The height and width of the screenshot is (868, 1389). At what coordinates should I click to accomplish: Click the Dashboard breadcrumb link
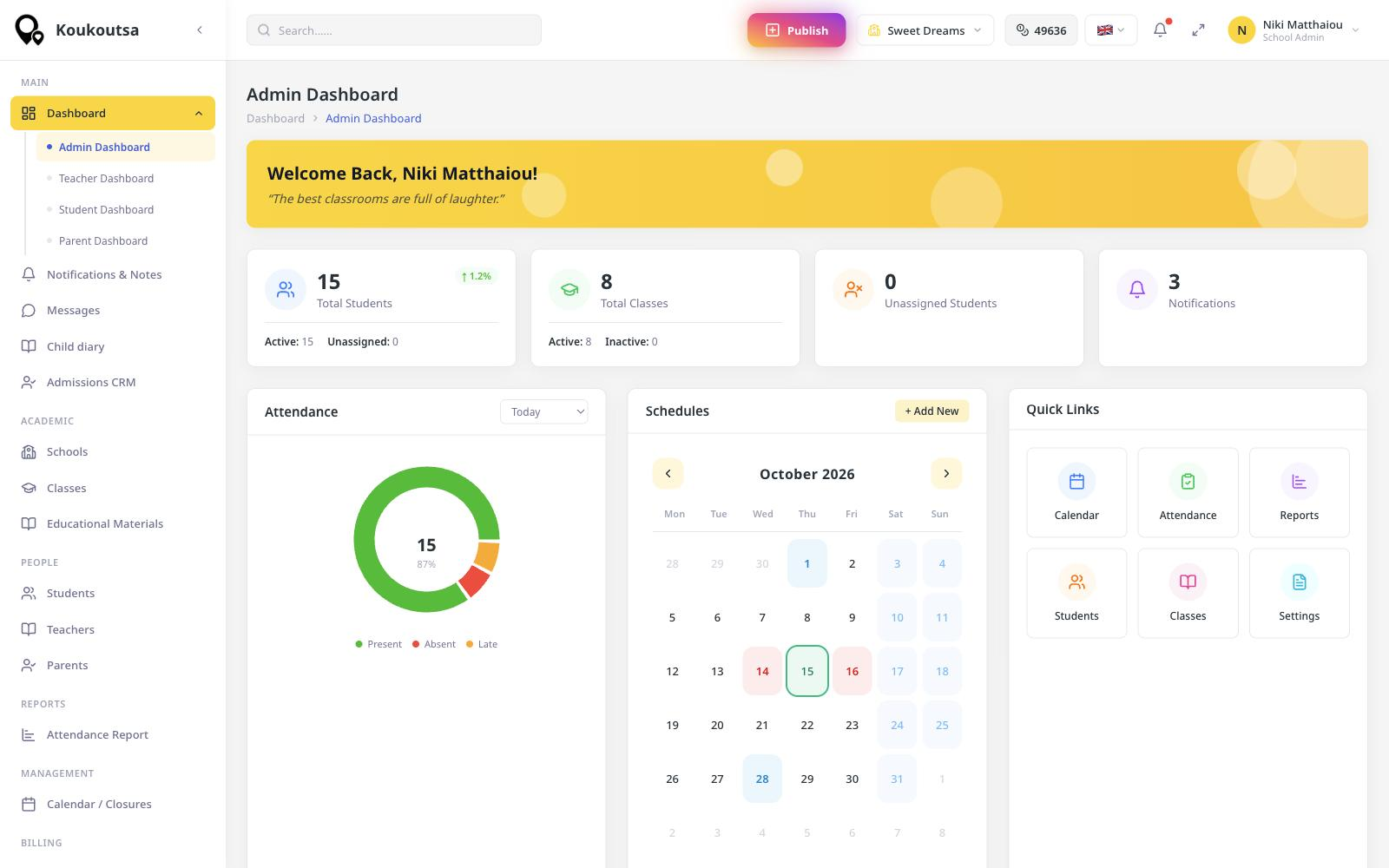point(275,118)
